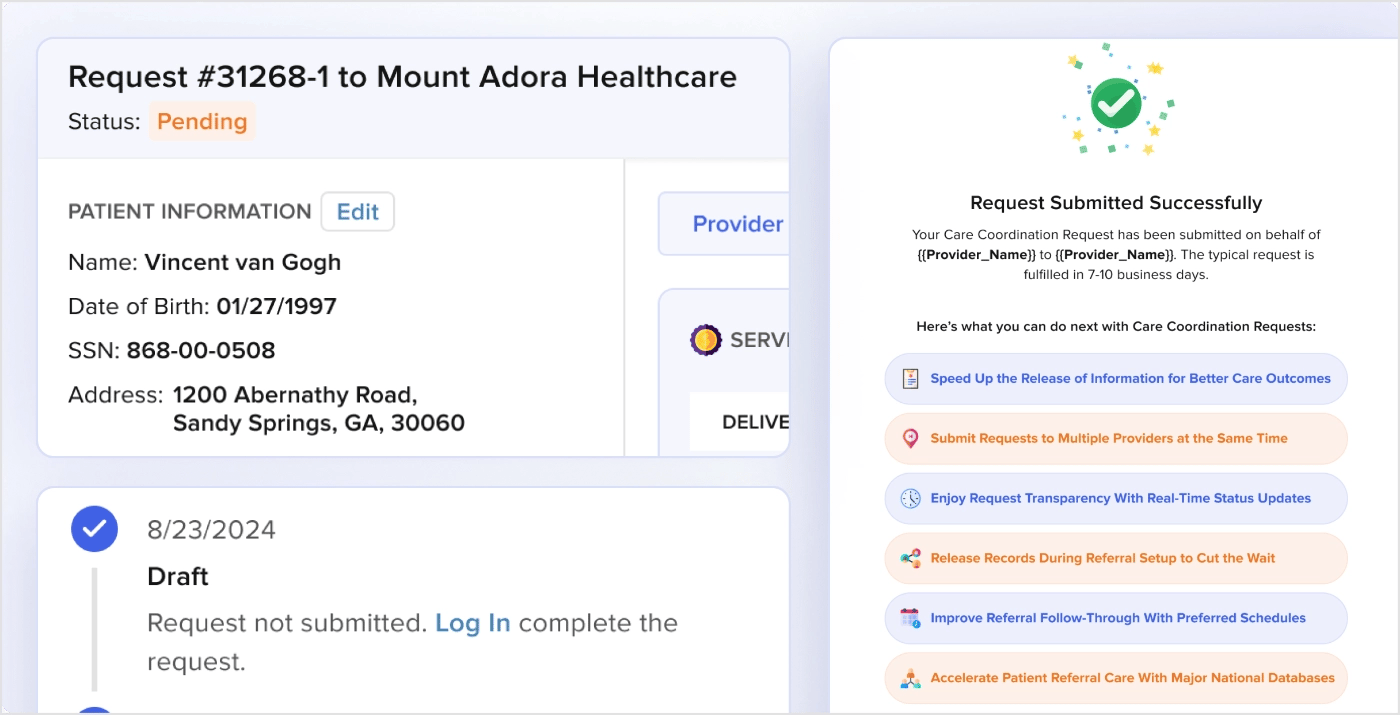Click the calendar icon for Preferred Schedules
1400x715 pixels.
910,618
